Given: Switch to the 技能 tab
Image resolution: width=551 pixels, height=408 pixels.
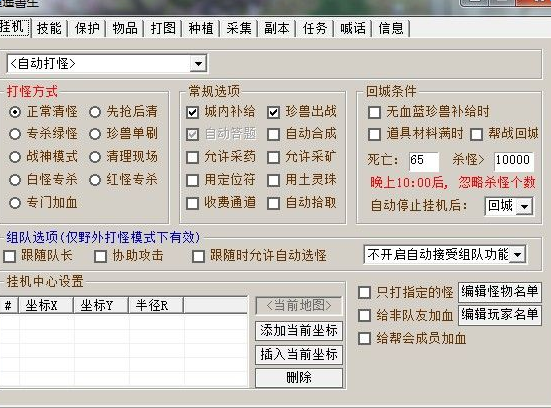Looking at the screenshot, I should click(x=49, y=28).
